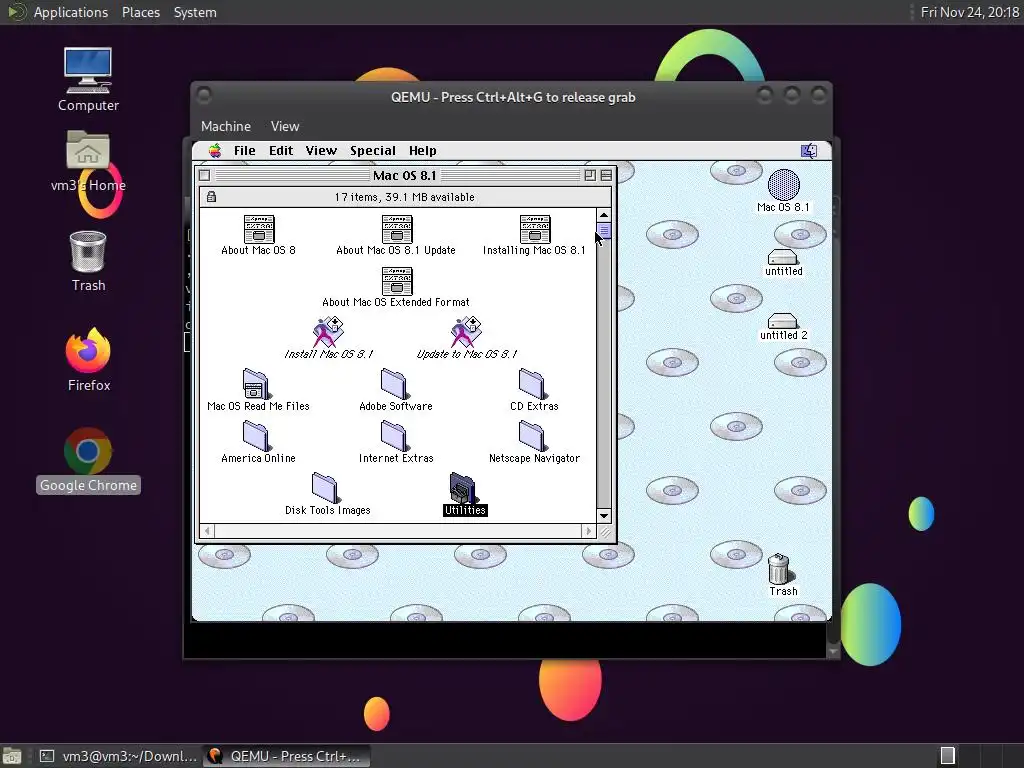Click the horizontal scrollbar left arrow
This screenshot has height=768, width=1024.
207,531
